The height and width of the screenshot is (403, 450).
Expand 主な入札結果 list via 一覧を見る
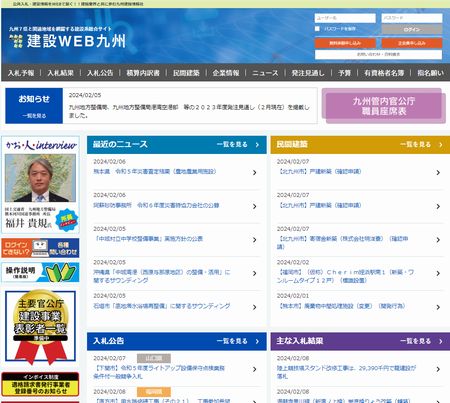(421, 341)
